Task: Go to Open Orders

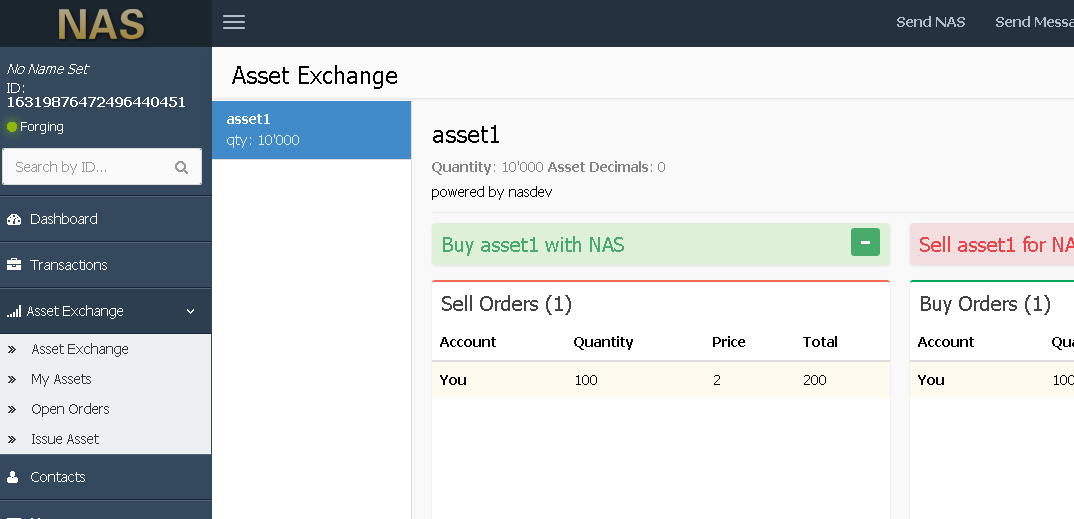Action: point(70,409)
